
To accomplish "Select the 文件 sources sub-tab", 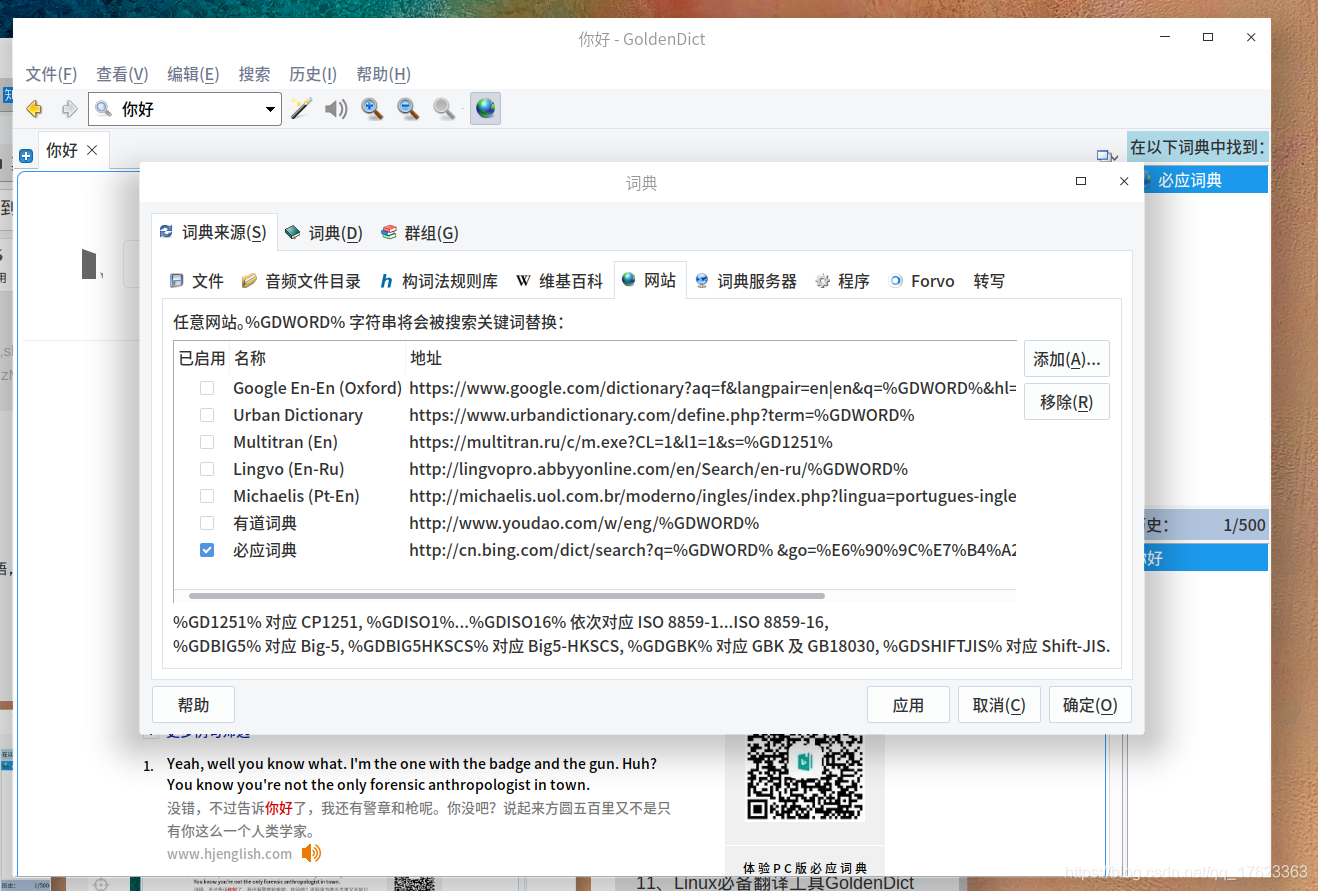I will (x=196, y=281).
